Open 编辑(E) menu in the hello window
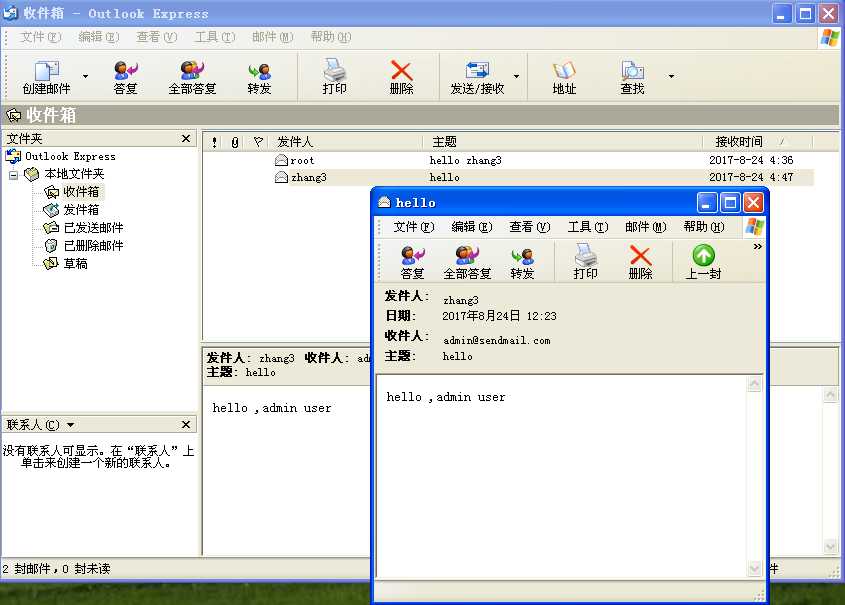This screenshot has width=845, height=605. (472, 227)
